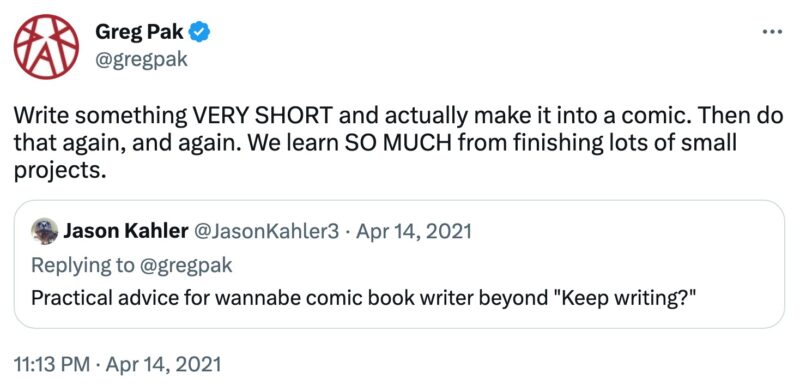
Task: Open the three-dot more options menu
Action: (771, 33)
